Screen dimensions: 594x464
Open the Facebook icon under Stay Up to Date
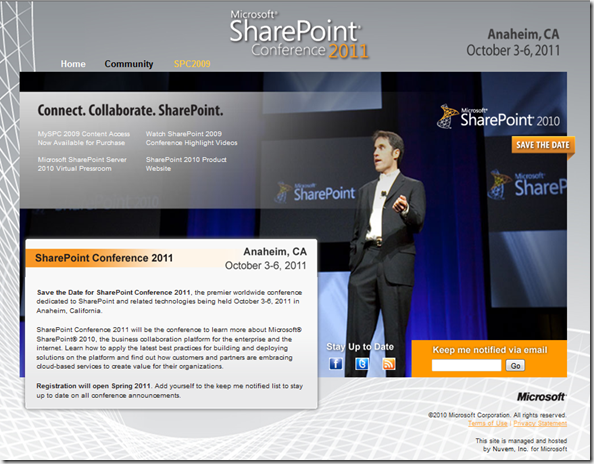(x=336, y=364)
